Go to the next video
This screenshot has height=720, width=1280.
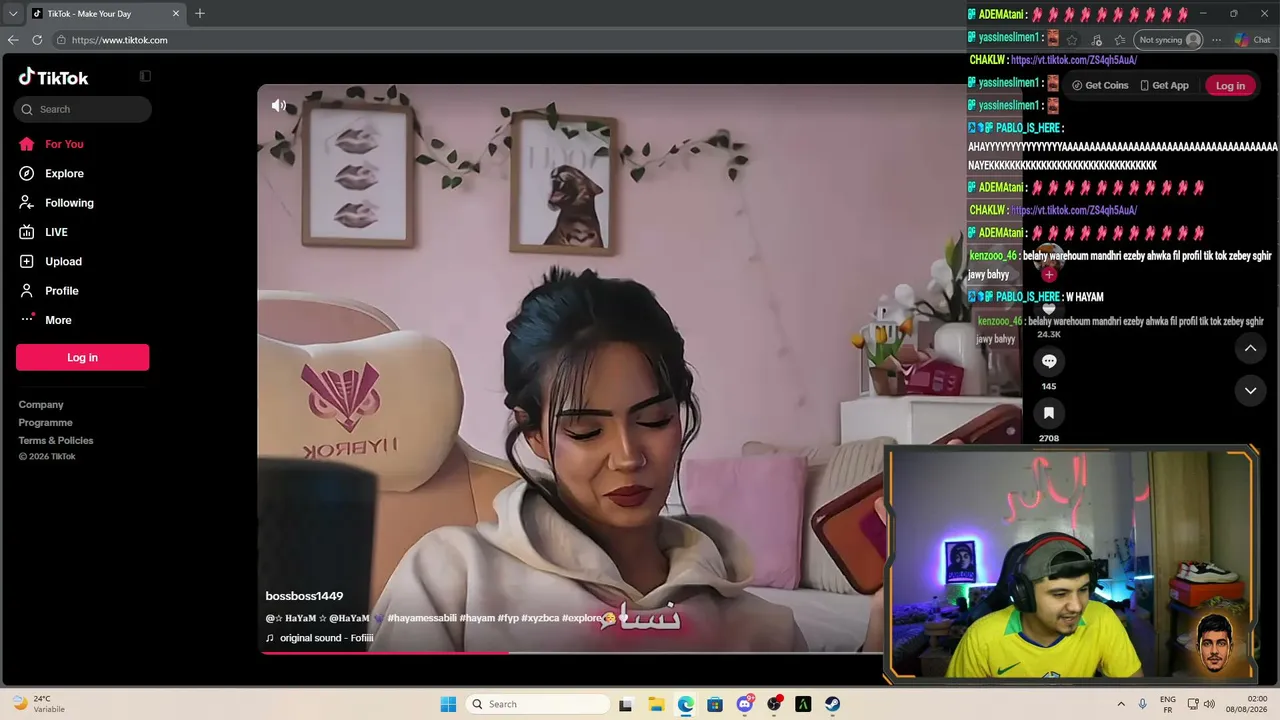point(1250,390)
